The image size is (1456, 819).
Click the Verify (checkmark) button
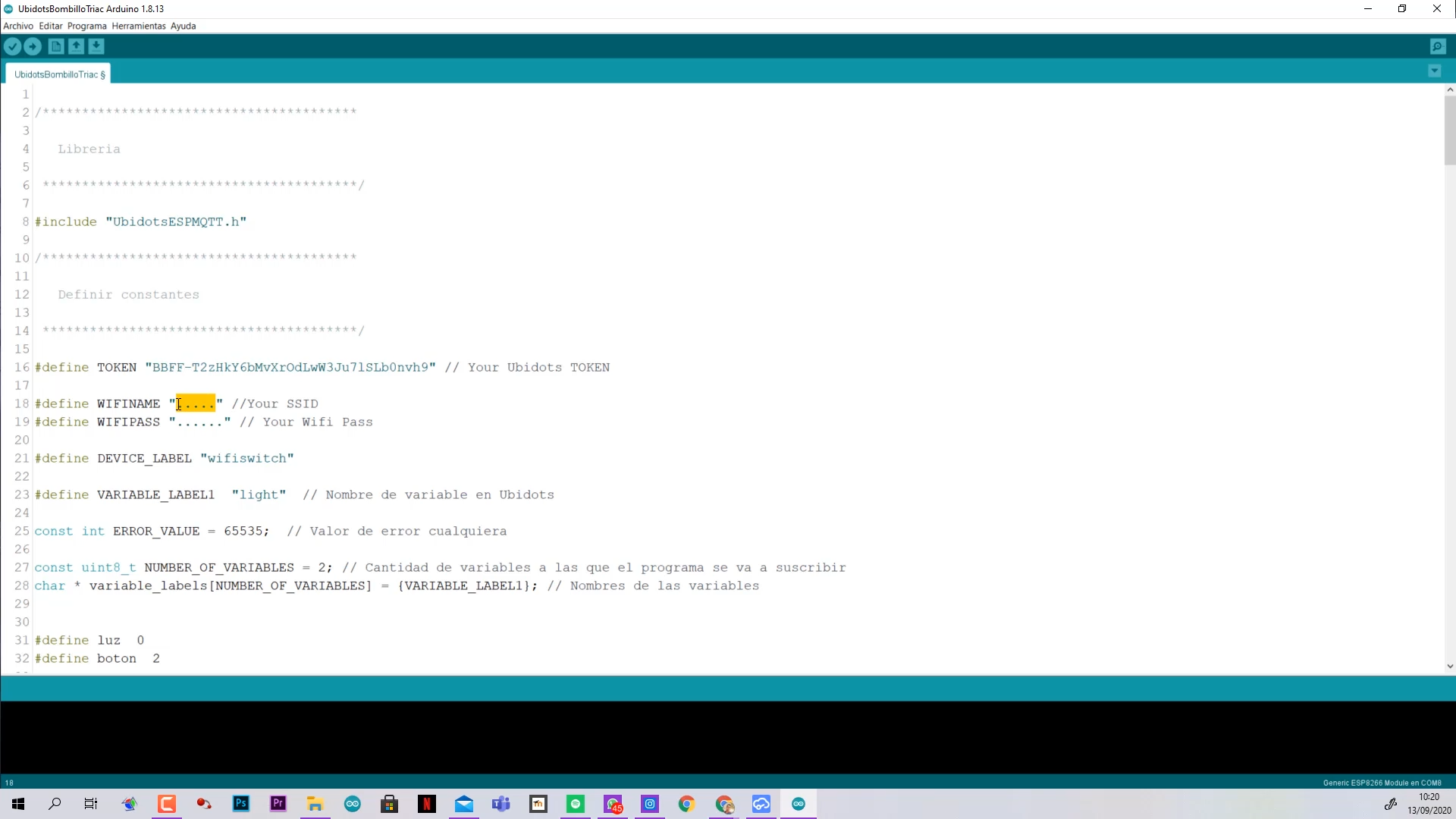coord(12,46)
